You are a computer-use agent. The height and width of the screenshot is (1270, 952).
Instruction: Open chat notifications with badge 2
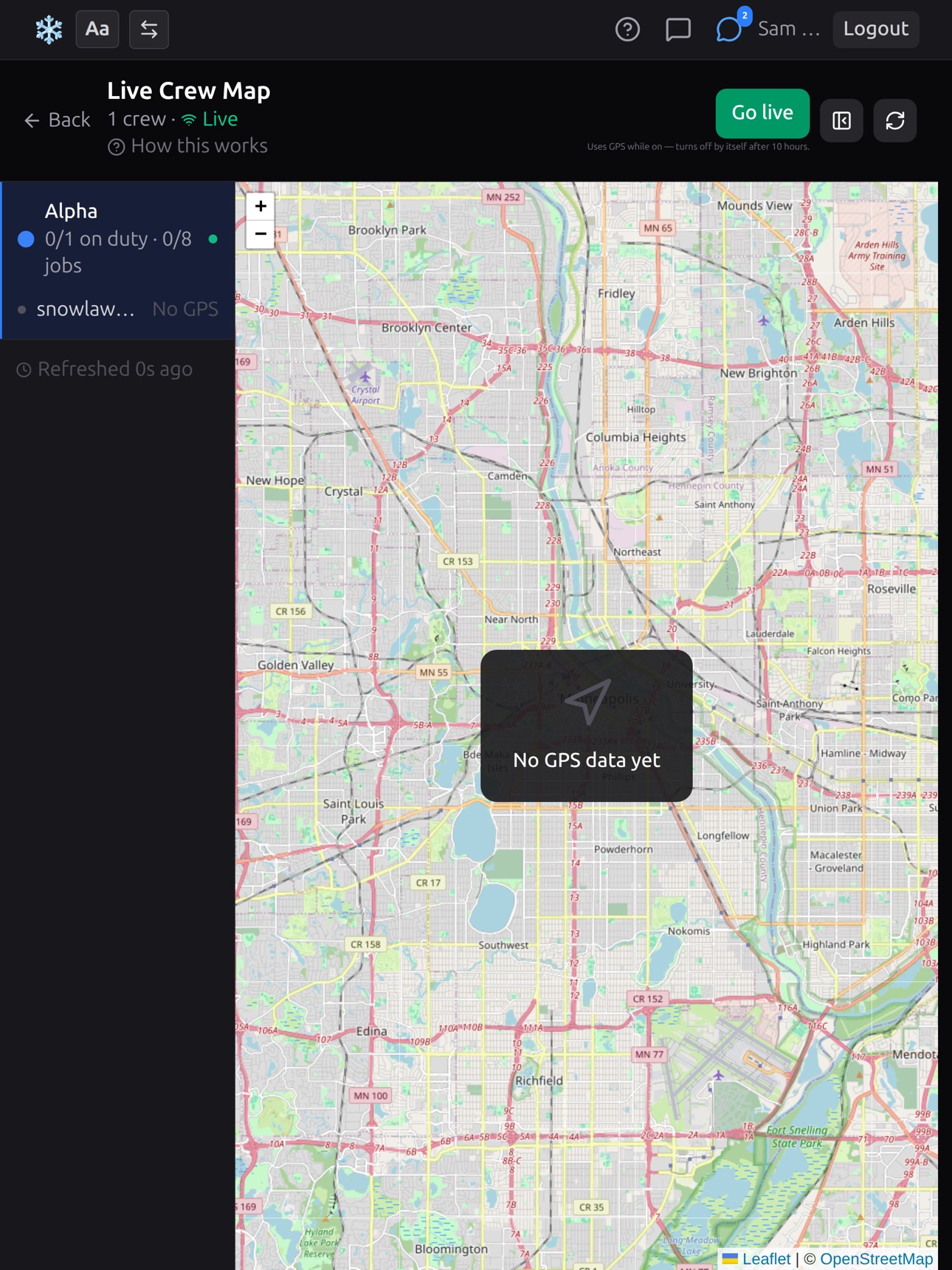pyautogui.click(x=729, y=30)
